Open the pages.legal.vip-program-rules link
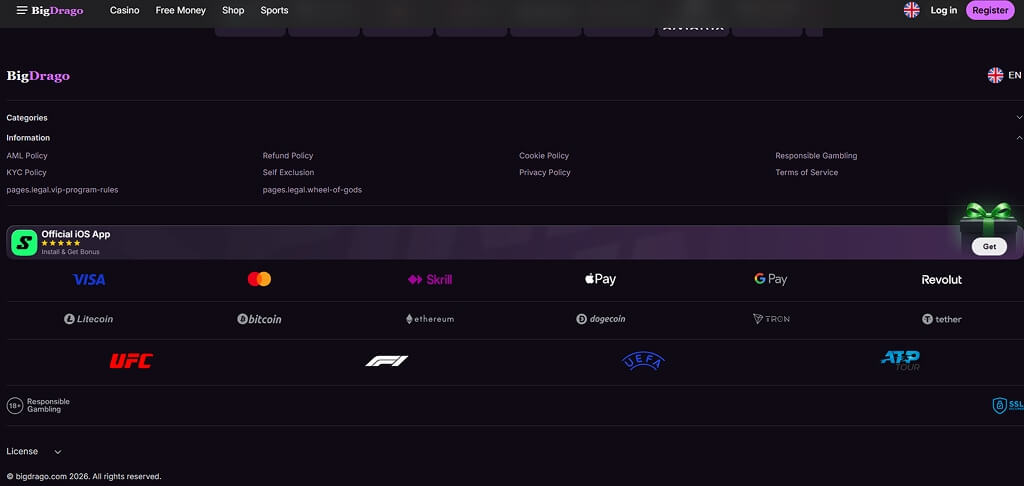The height and width of the screenshot is (486, 1024). [x=62, y=189]
